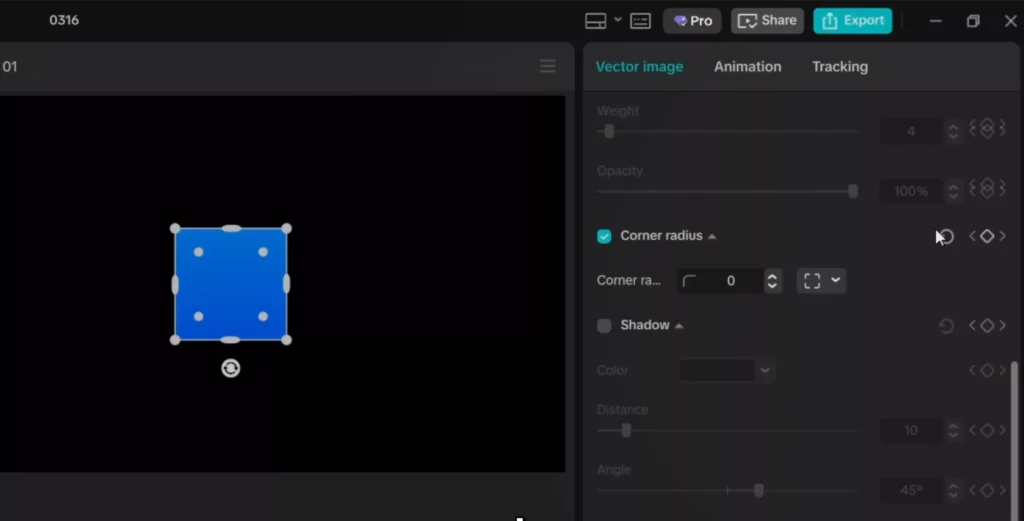1024x521 pixels.
Task: Collapse the Shadow section
Action: point(679,326)
